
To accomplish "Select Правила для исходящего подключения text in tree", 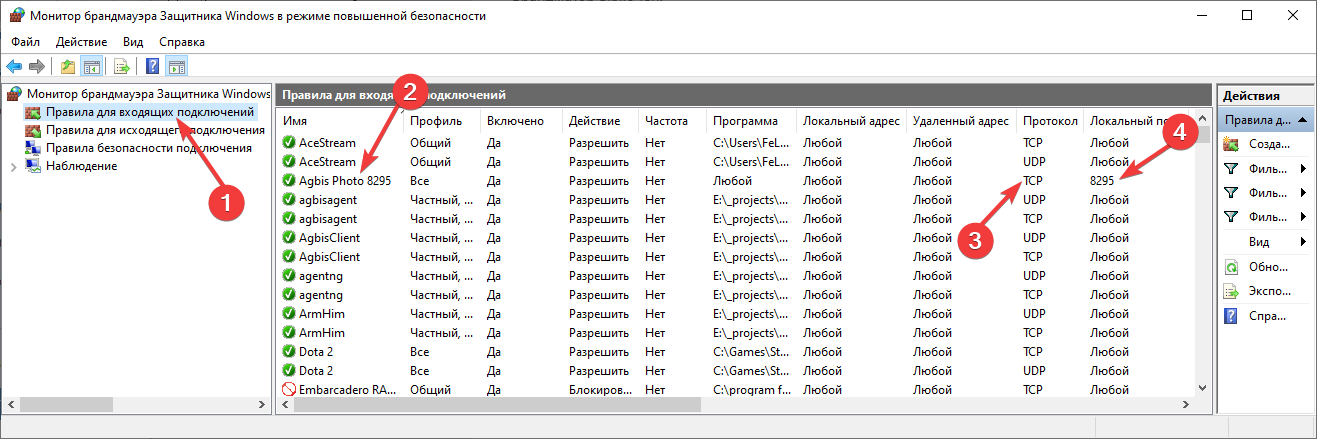I will coord(155,130).
